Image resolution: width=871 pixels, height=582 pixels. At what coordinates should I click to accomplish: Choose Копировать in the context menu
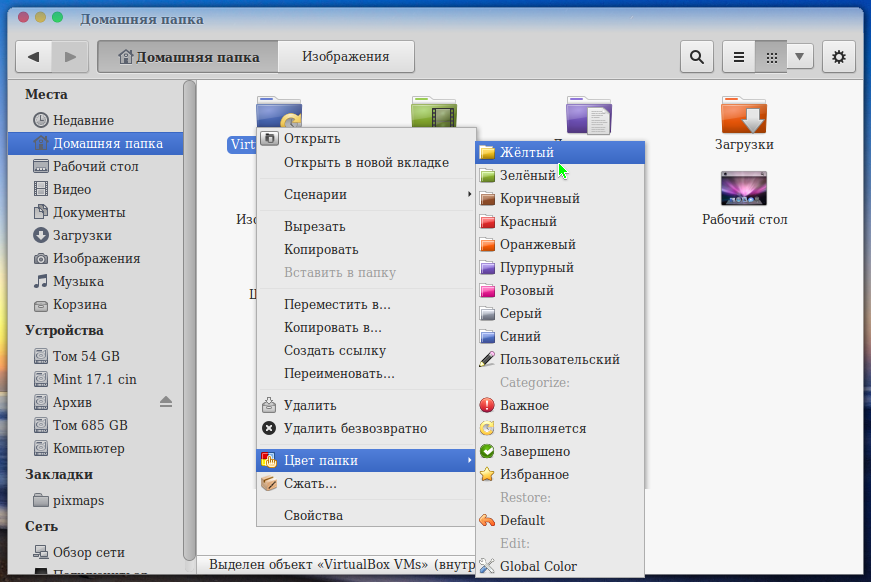[367, 250]
